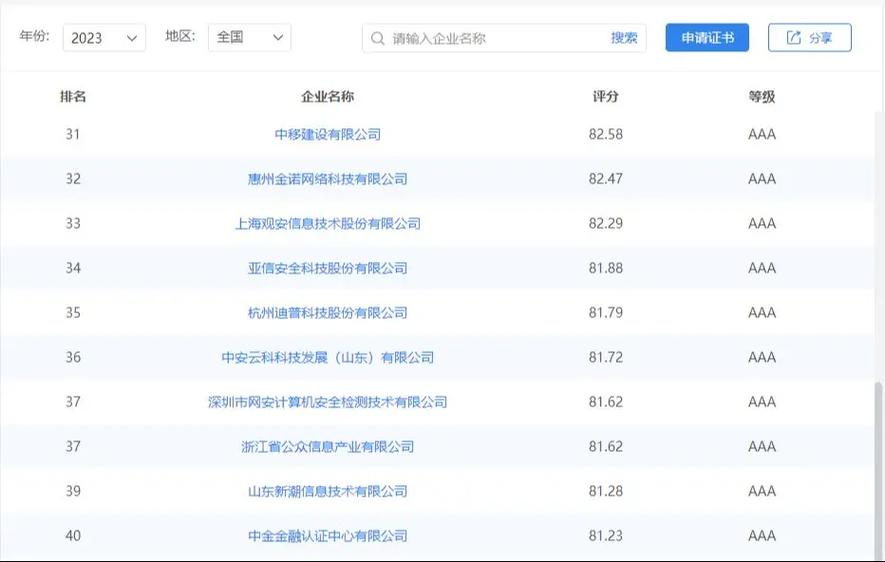885x562 pixels.
Task: Open 惠州金诺网络科技有限公司 link
Action: pyautogui.click(x=327, y=179)
